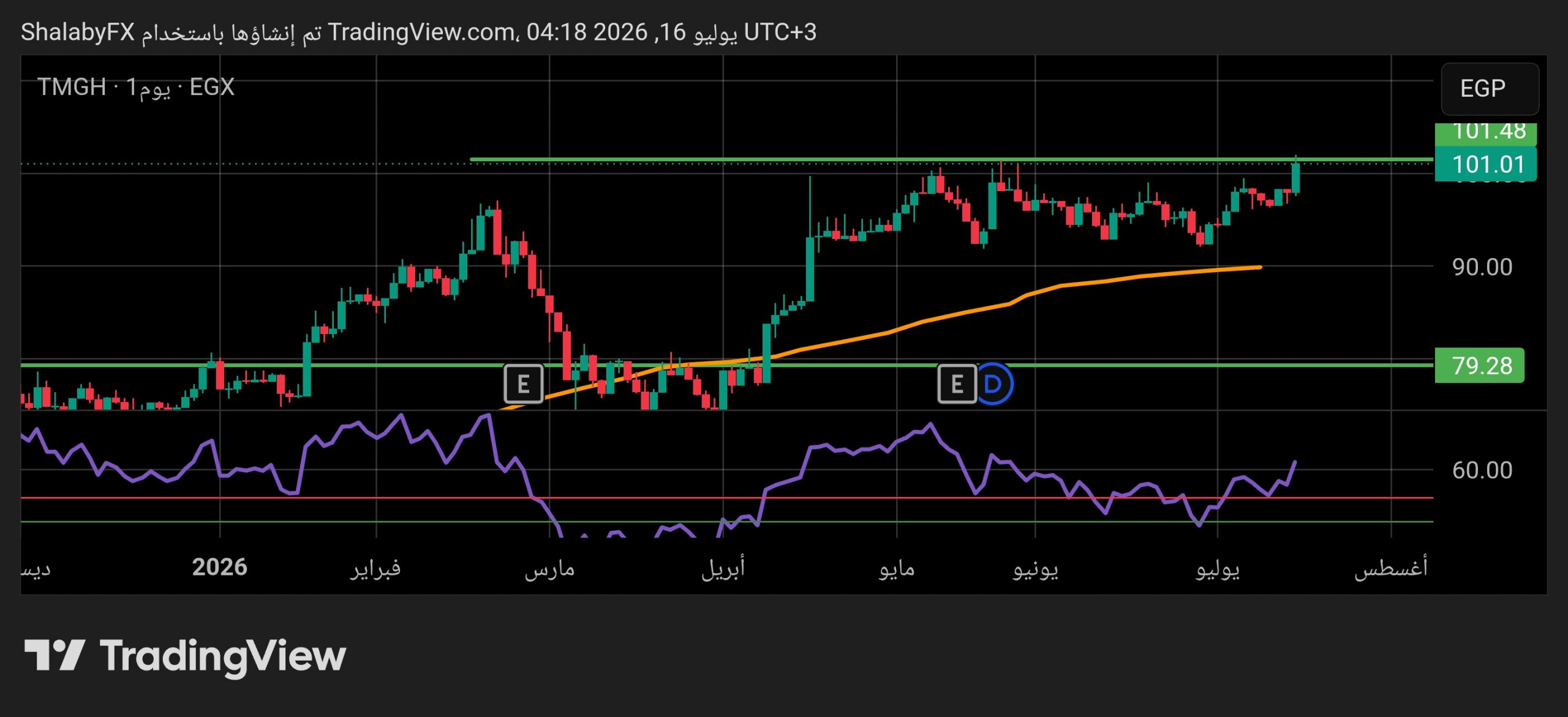The image size is (1568, 717).
Task: Click the TradingView logo icon
Action: [x=54, y=655]
